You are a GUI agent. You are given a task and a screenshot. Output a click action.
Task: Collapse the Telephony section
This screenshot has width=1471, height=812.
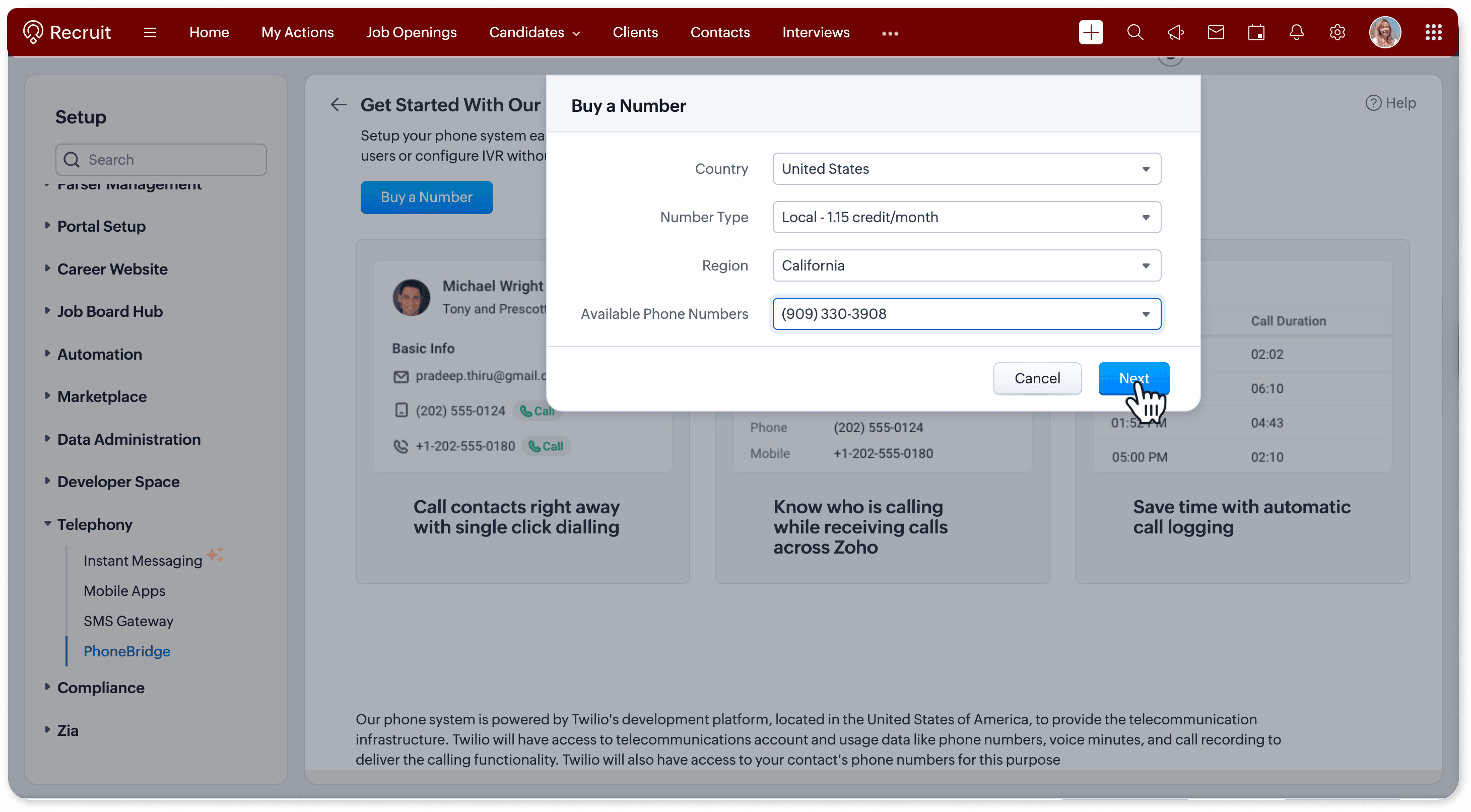pyautogui.click(x=94, y=524)
